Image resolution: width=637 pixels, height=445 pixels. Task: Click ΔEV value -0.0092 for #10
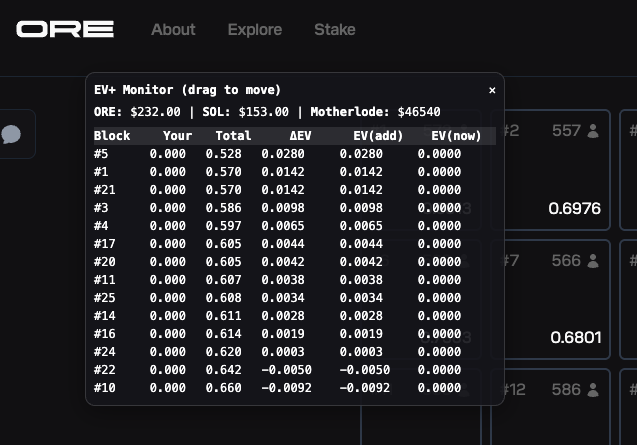coord(286,388)
